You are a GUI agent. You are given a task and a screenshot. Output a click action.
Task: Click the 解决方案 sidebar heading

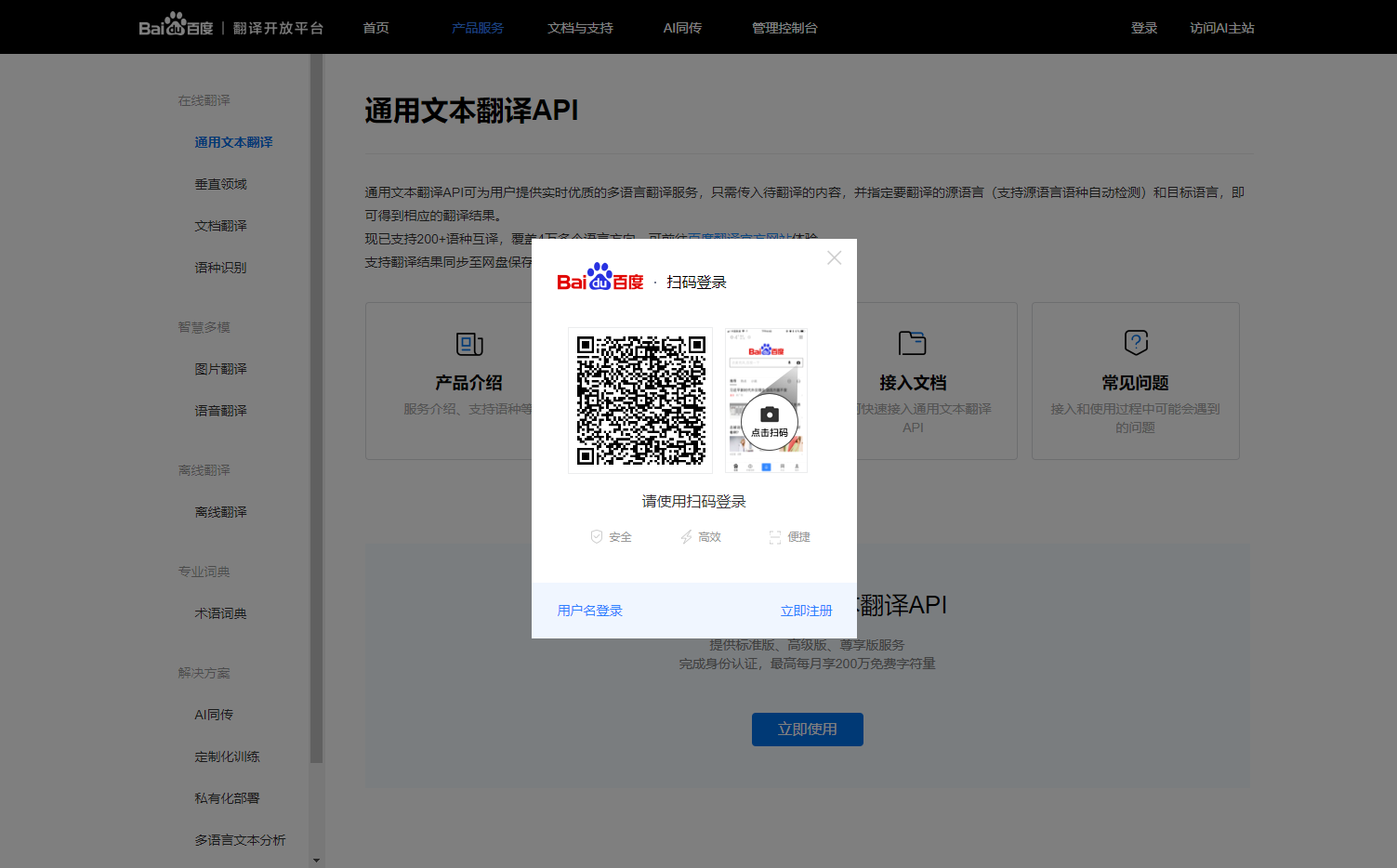(x=204, y=673)
